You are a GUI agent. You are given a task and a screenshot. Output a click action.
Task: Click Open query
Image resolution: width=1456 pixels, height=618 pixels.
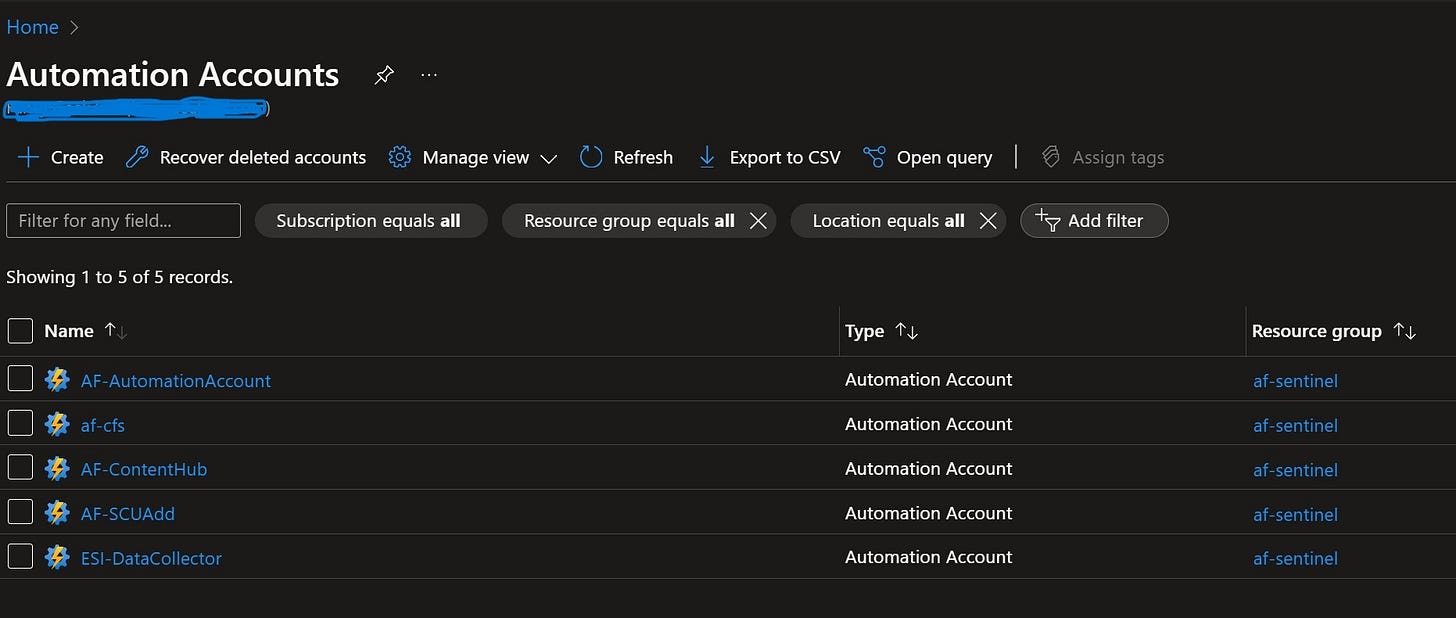click(928, 157)
